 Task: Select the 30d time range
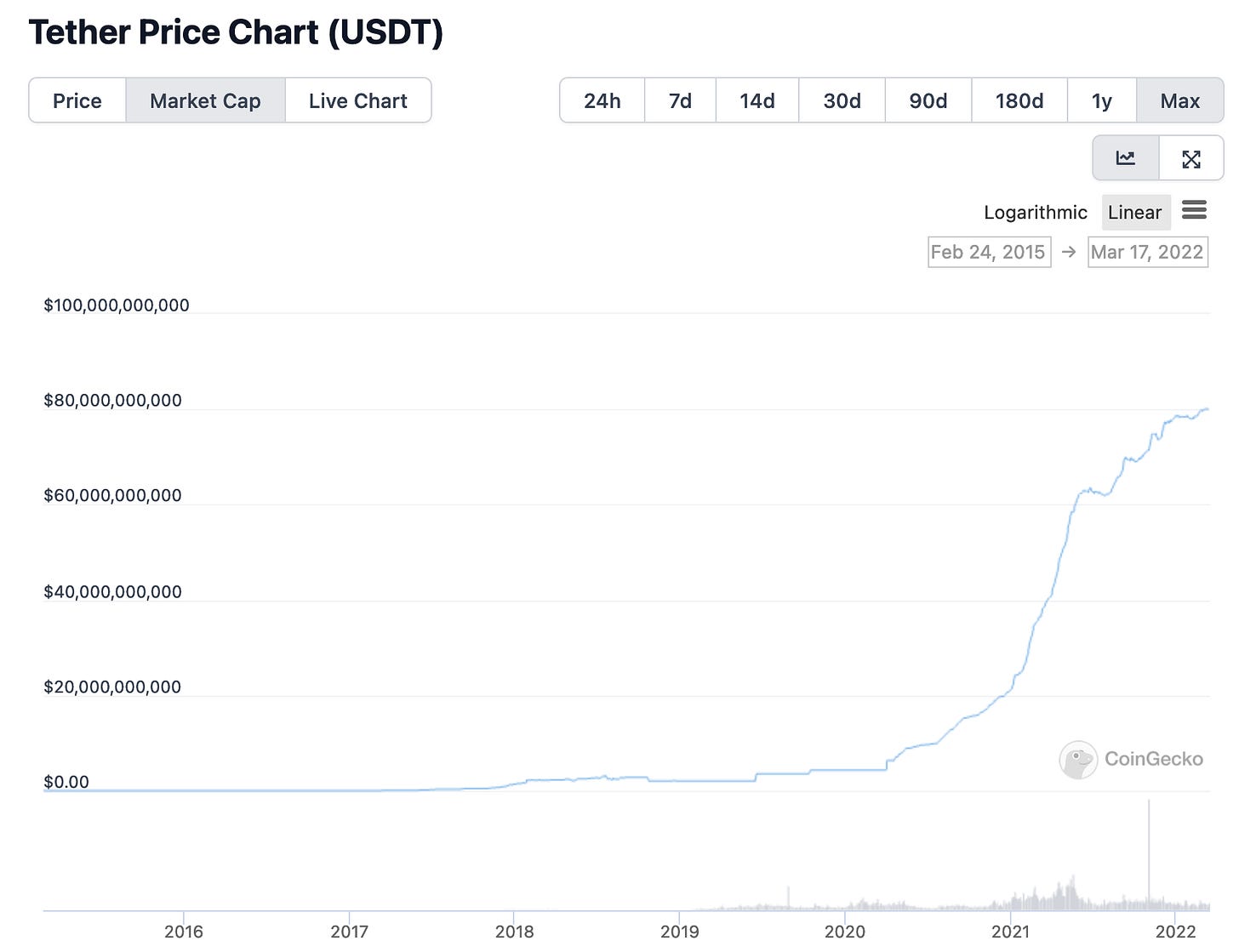(x=842, y=100)
